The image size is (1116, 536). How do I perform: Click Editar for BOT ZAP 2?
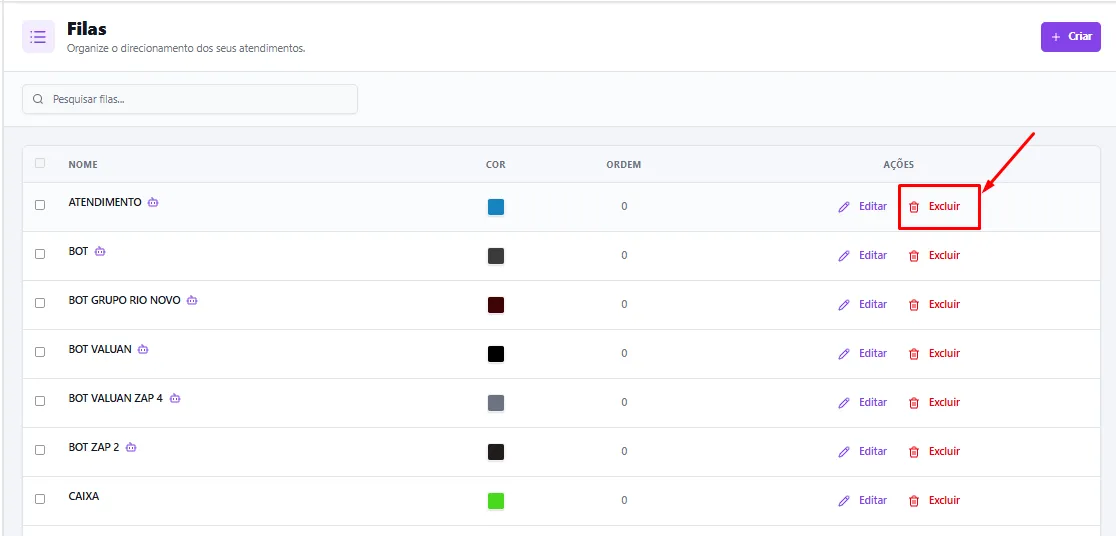click(x=863, y=452)
